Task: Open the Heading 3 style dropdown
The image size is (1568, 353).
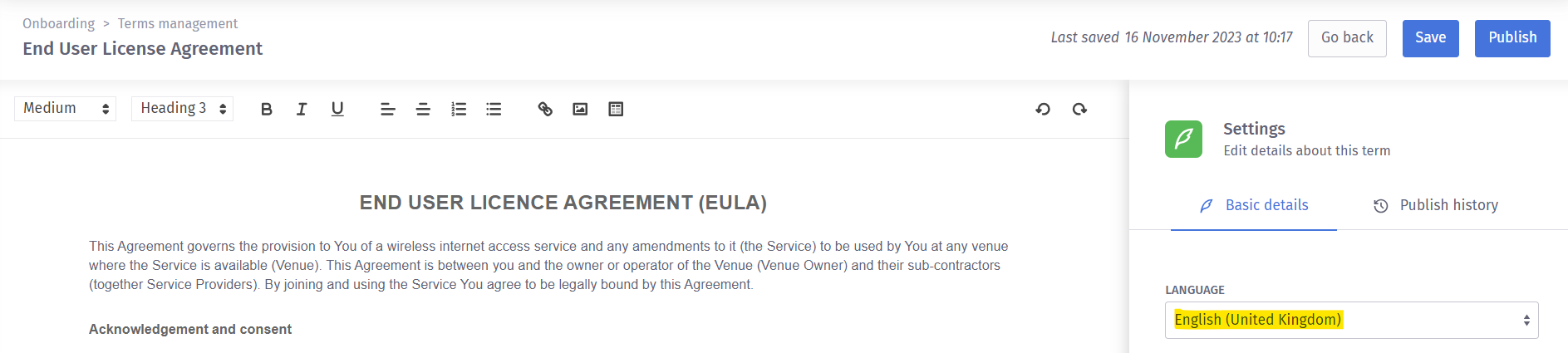Action: pos(182,109)
